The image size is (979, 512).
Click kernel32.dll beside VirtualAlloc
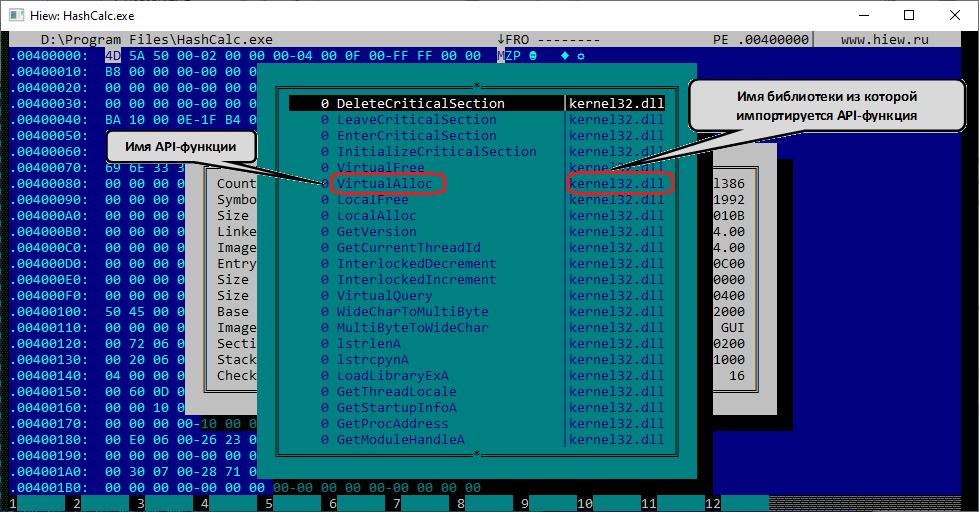pos(616,184)
